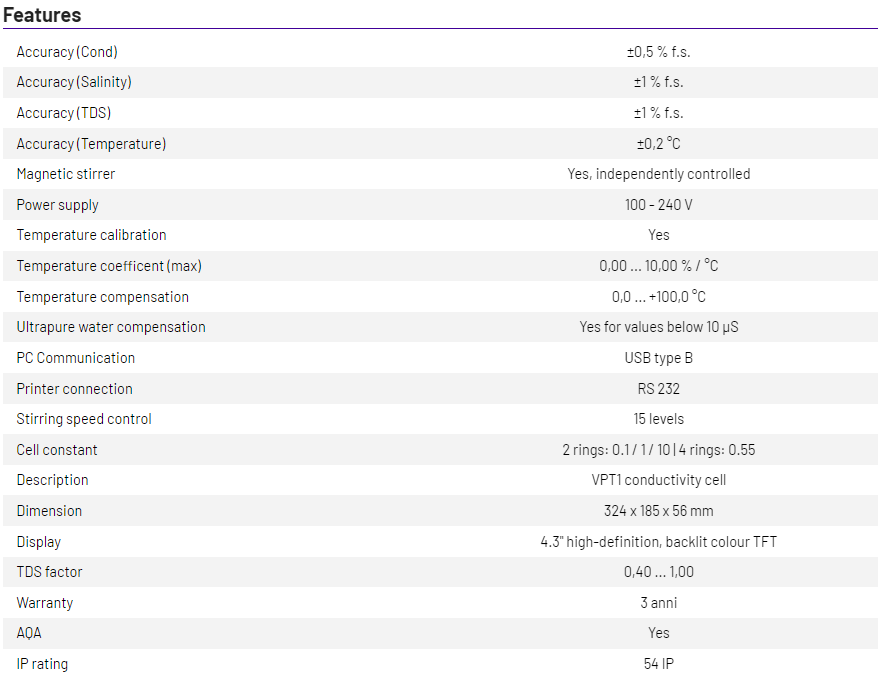Click the Power supply 100 - 240 V value

point(658,205)
